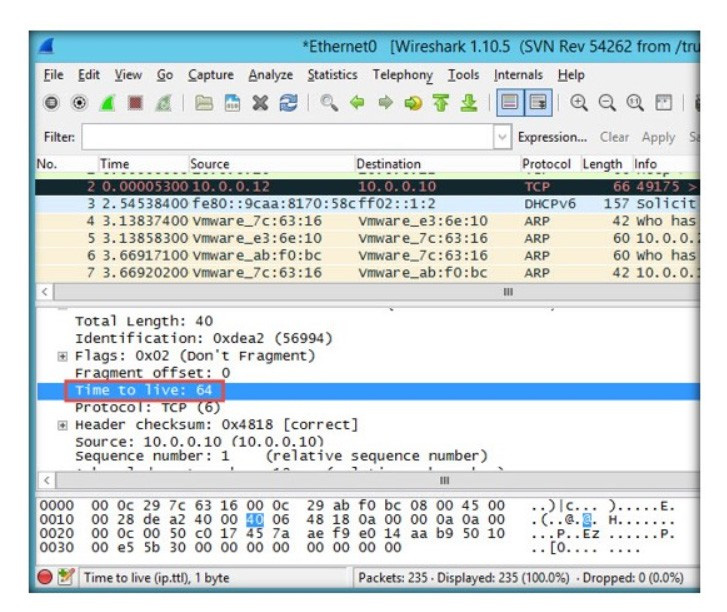Open the Telephony menu
Viewport: 727px width, 612px height.
[x=402, y=75]
